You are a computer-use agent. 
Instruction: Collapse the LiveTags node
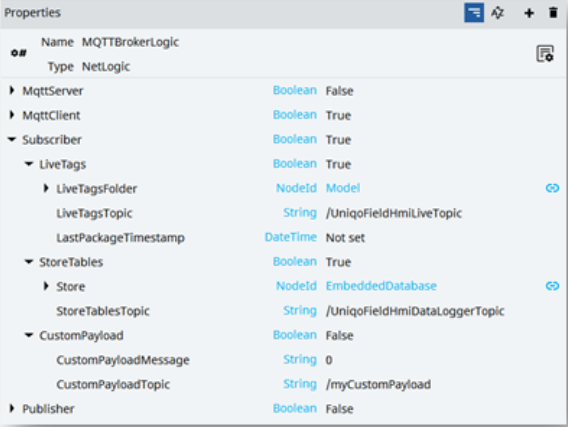tap(29, 164)
